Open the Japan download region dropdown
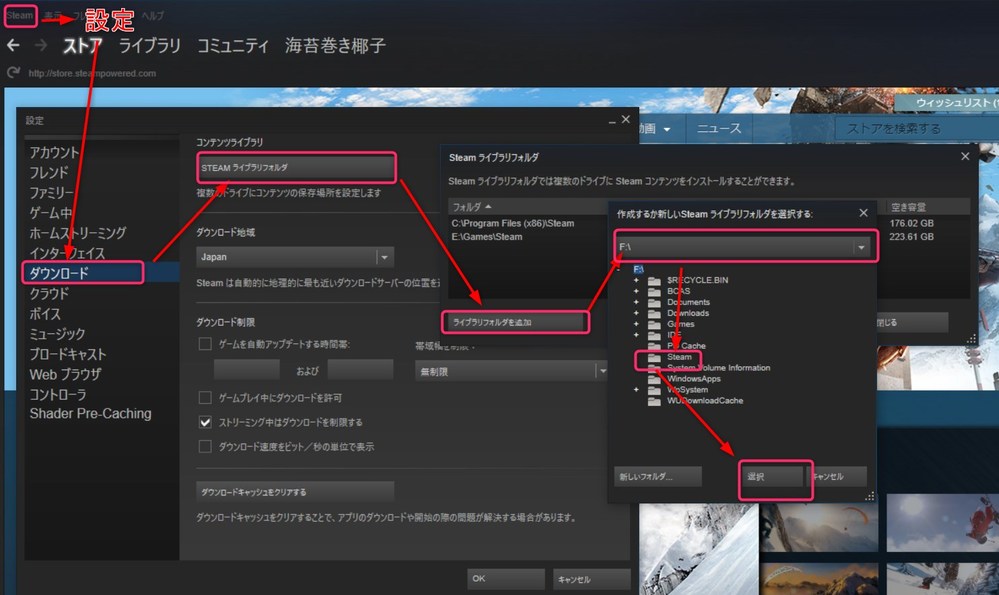This screenshot has width=999, height=595. [x=384, y=257]
